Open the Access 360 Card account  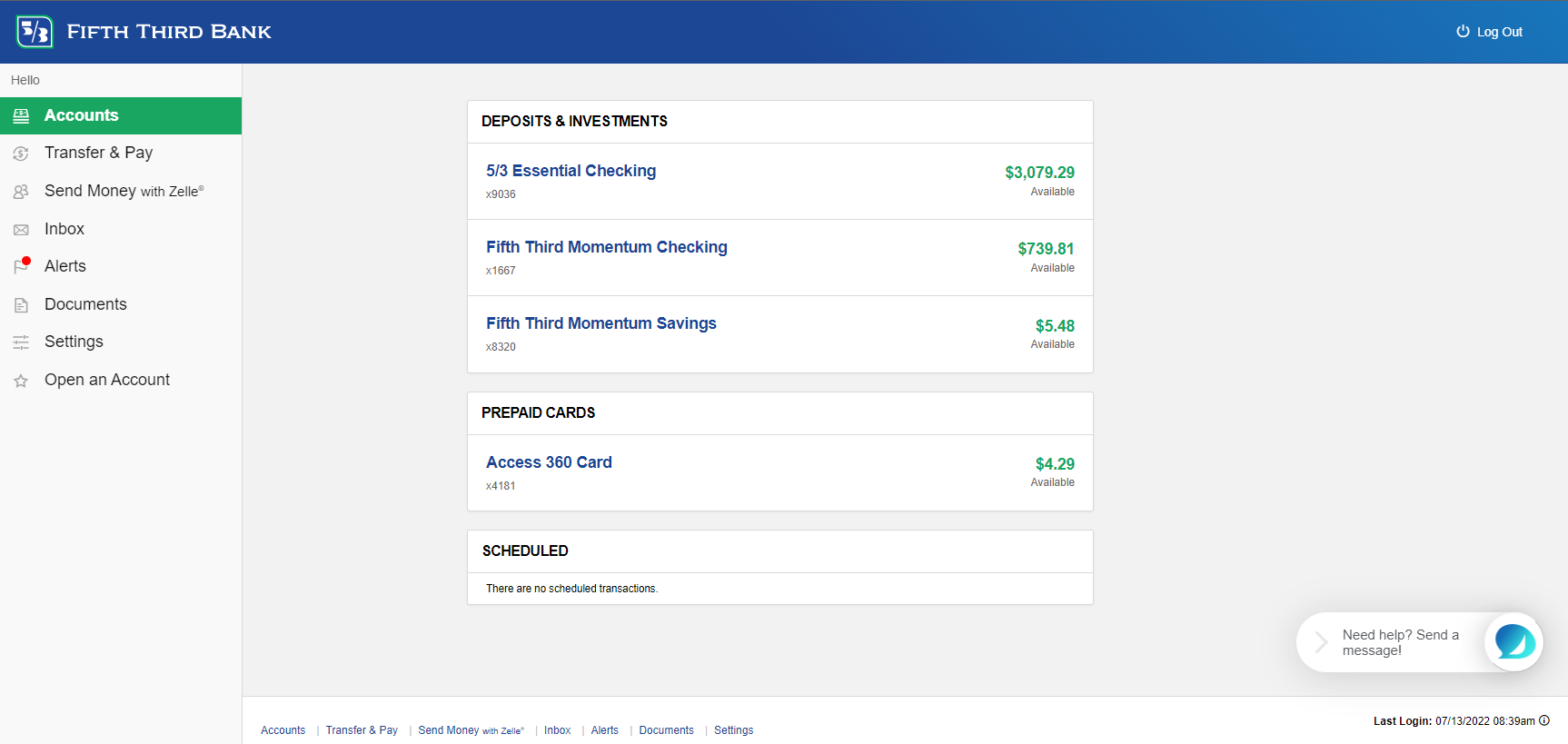point(549,462)
